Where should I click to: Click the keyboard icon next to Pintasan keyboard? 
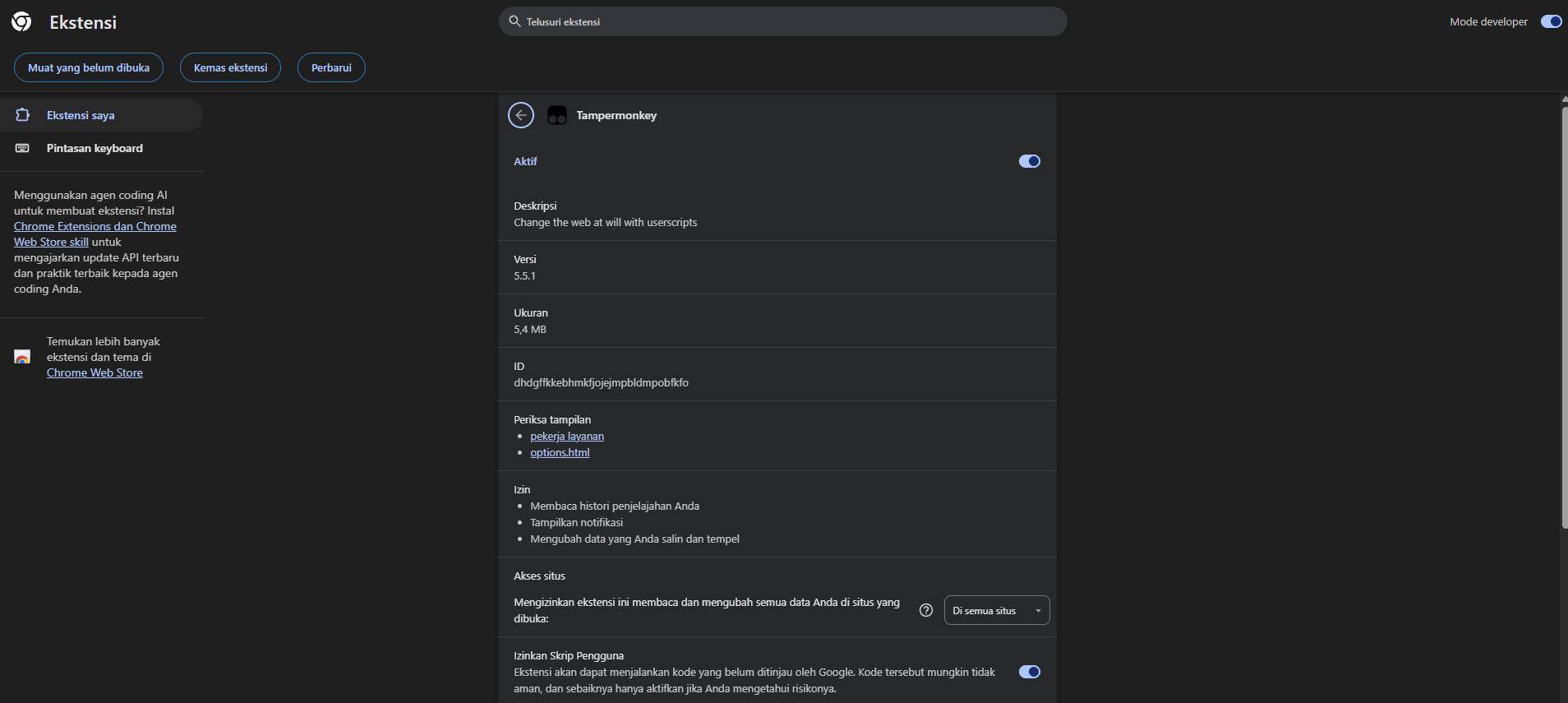pos(23,148)
